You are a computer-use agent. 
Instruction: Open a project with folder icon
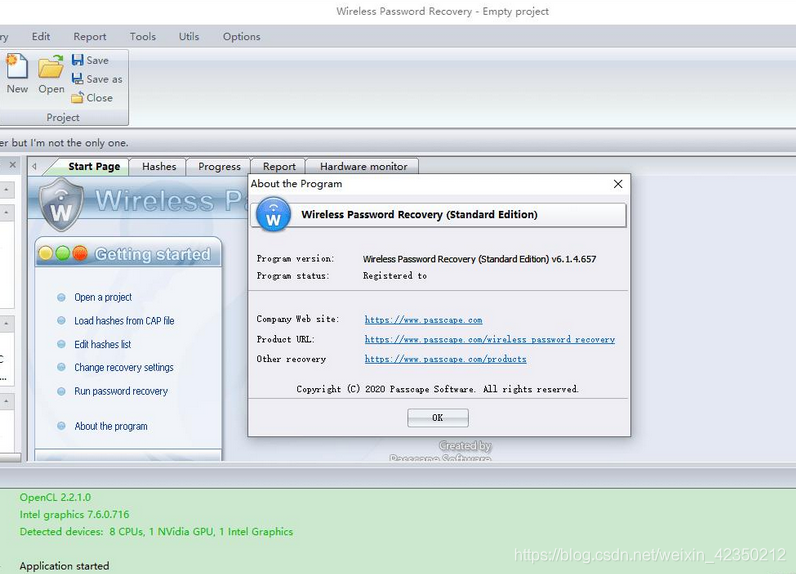coord(51,74)
